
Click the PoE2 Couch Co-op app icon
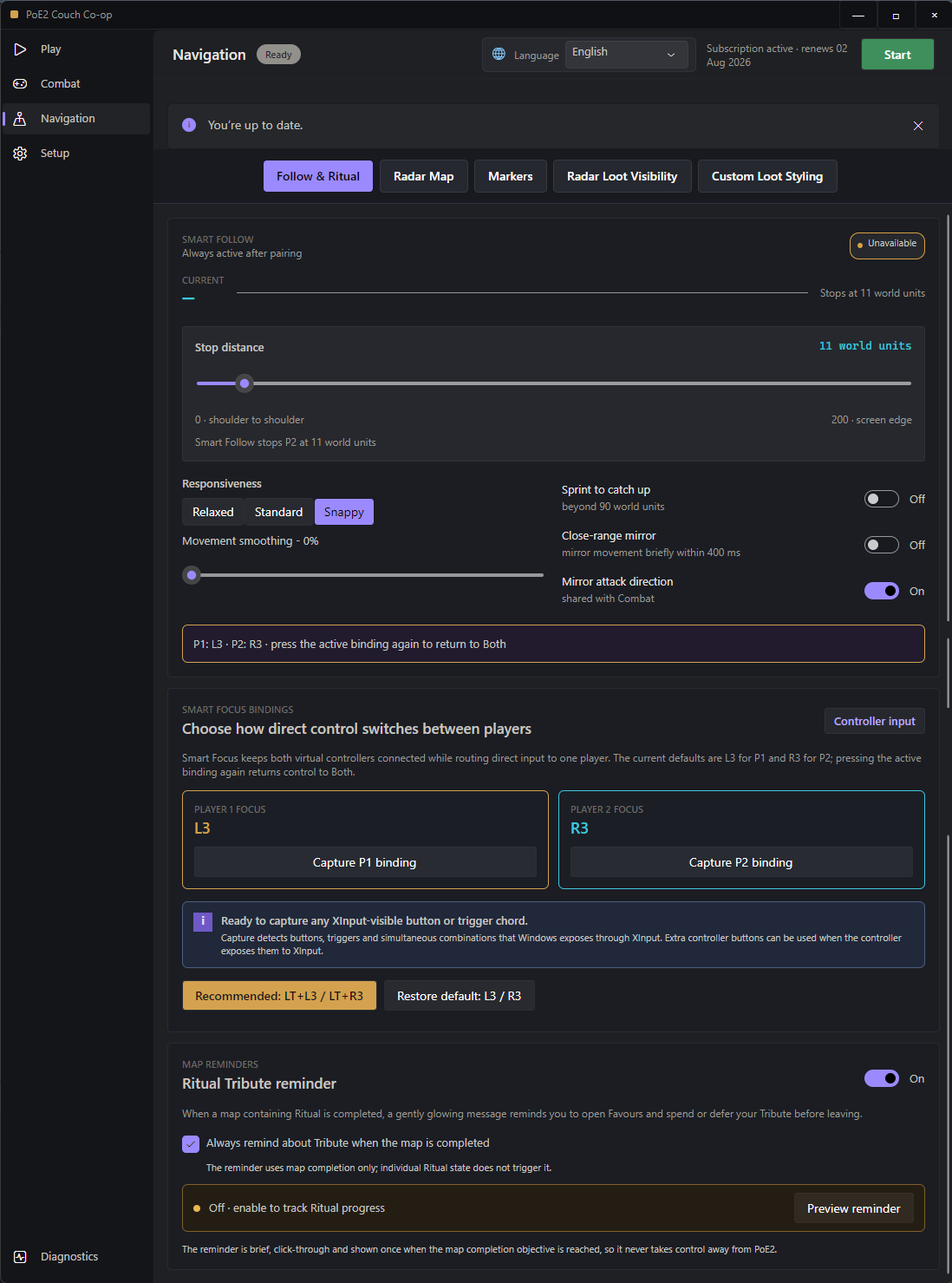(x=14, y=15)
